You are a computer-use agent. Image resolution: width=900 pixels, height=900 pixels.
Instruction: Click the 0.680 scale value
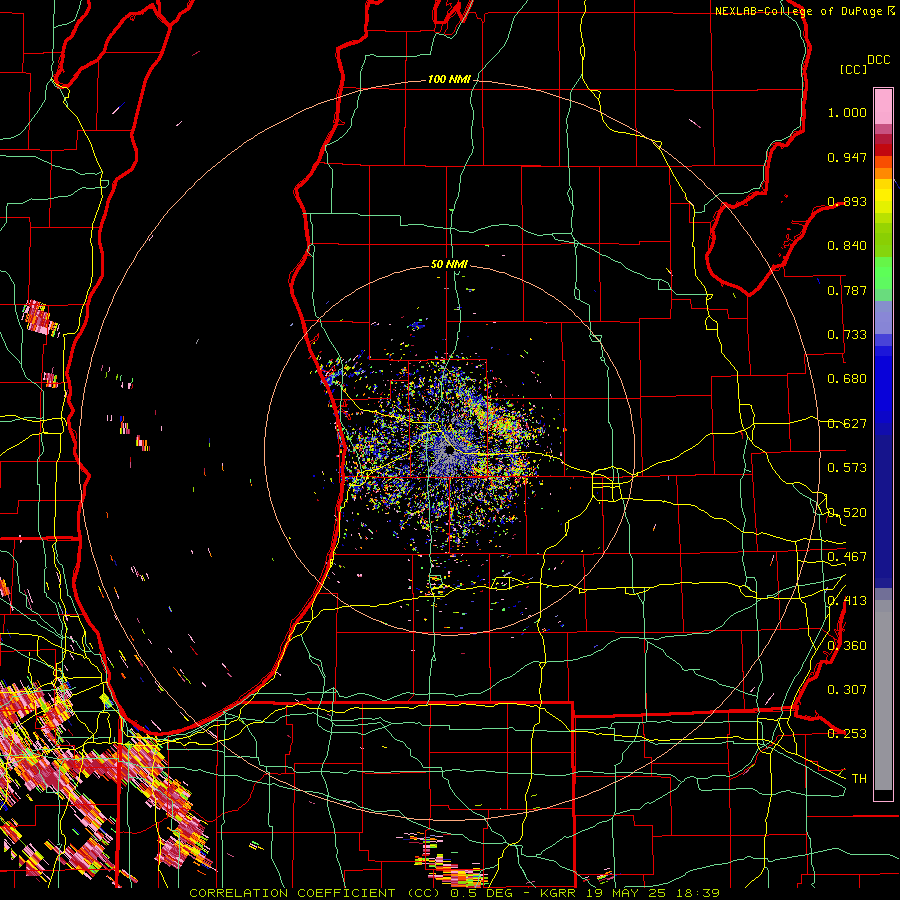(847, 379)
